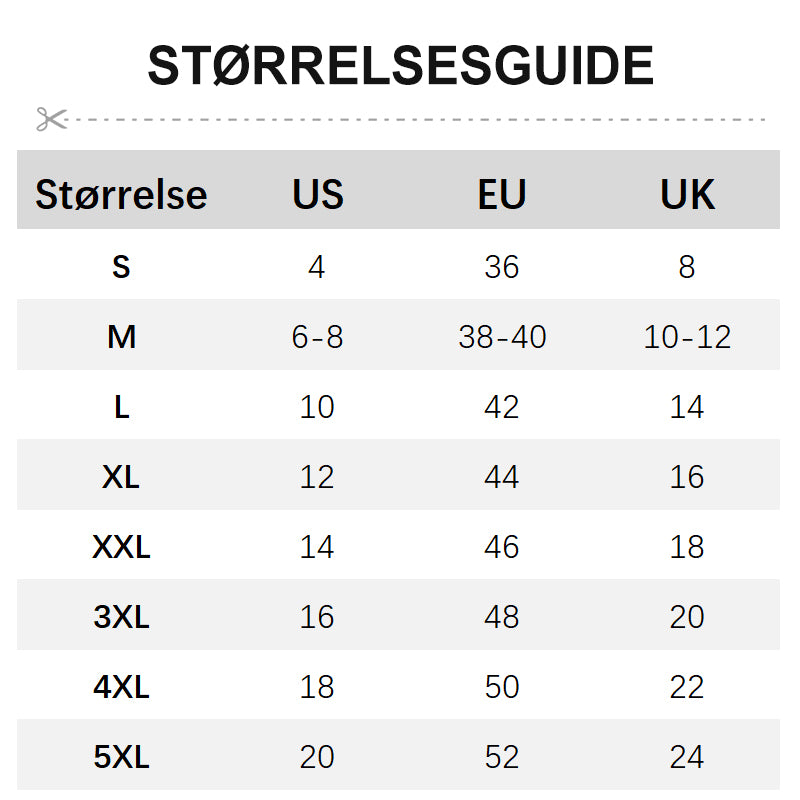Viewport: 800px width, 800px height.
Task: Click the 3XL size row label
Action: pos(121,617)
